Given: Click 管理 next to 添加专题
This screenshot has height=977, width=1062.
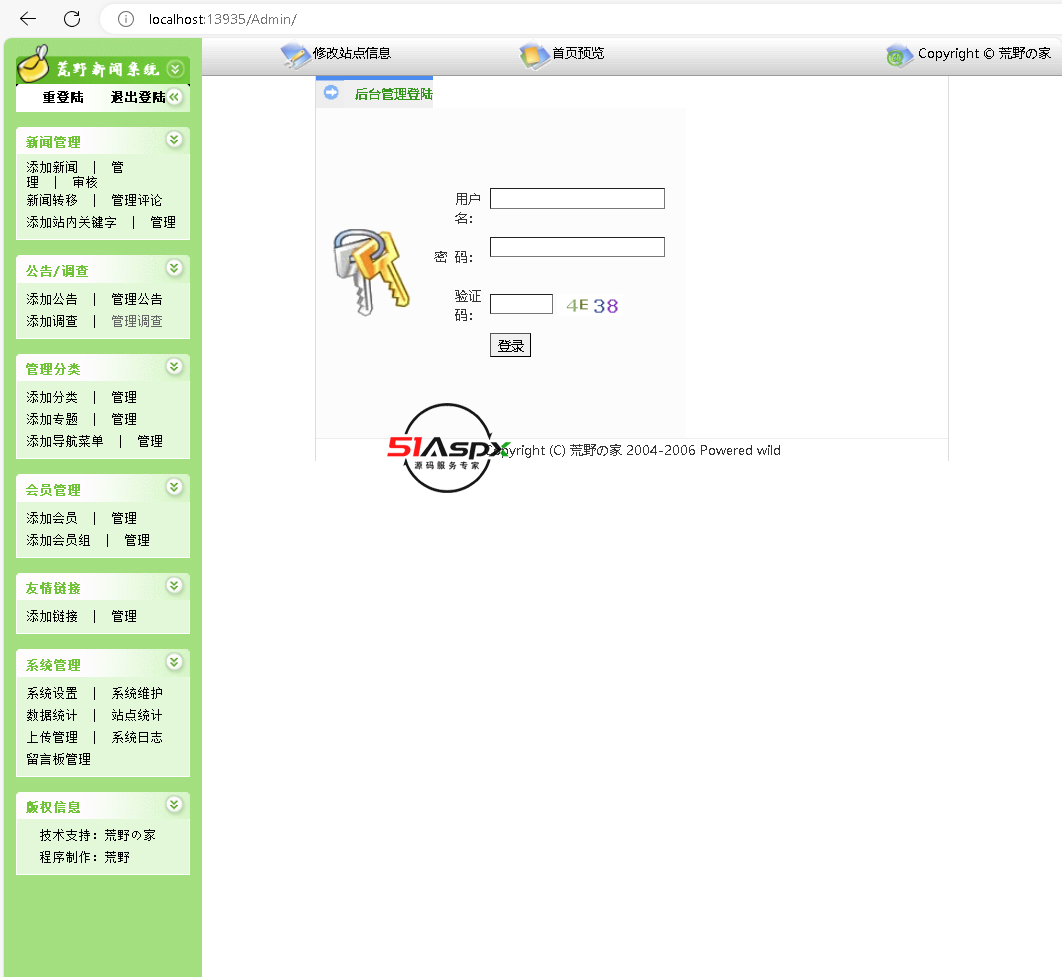Looking at the screenshot, I should pyautogui.click(x=124, y=420).
